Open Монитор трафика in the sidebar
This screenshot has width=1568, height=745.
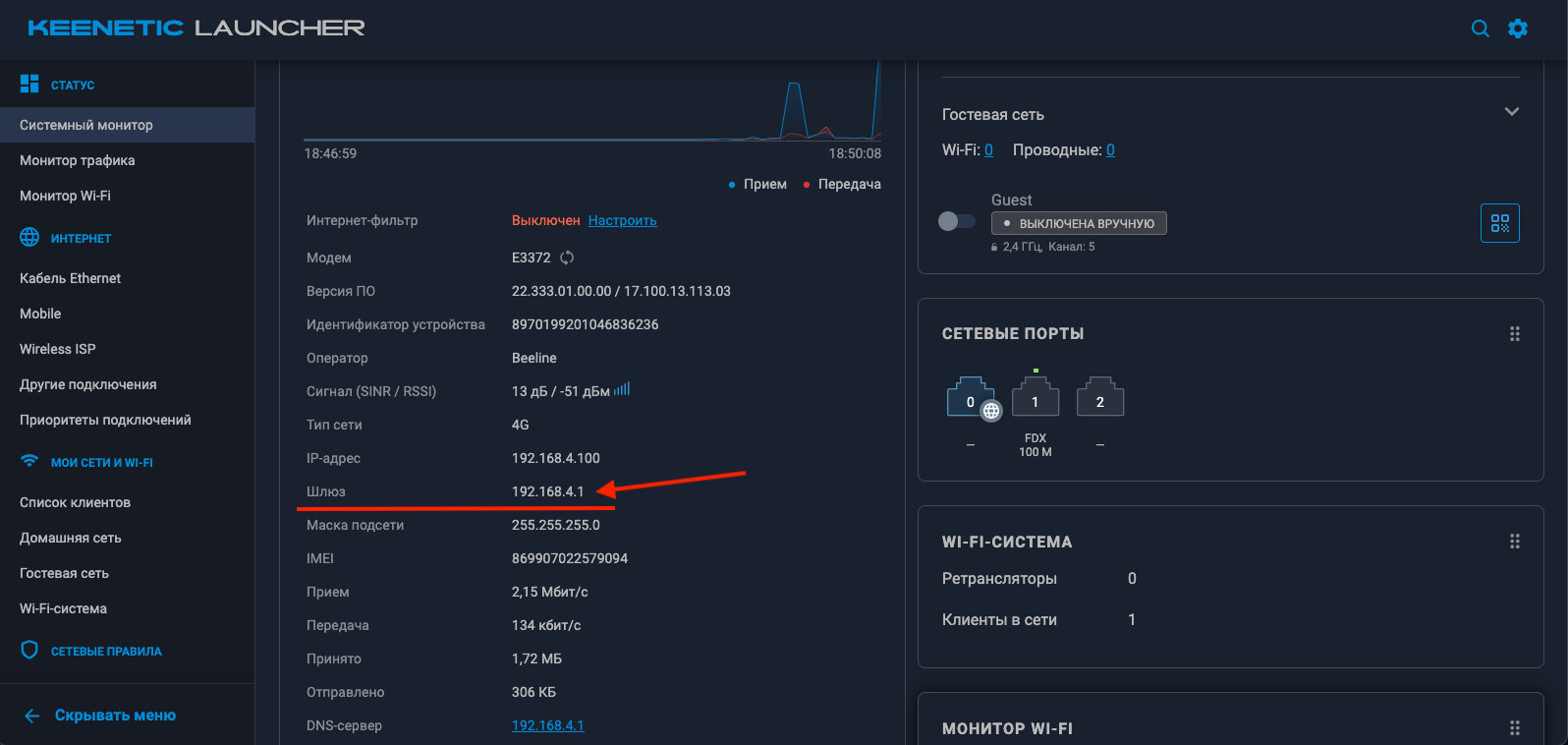(x=78, y=160)
